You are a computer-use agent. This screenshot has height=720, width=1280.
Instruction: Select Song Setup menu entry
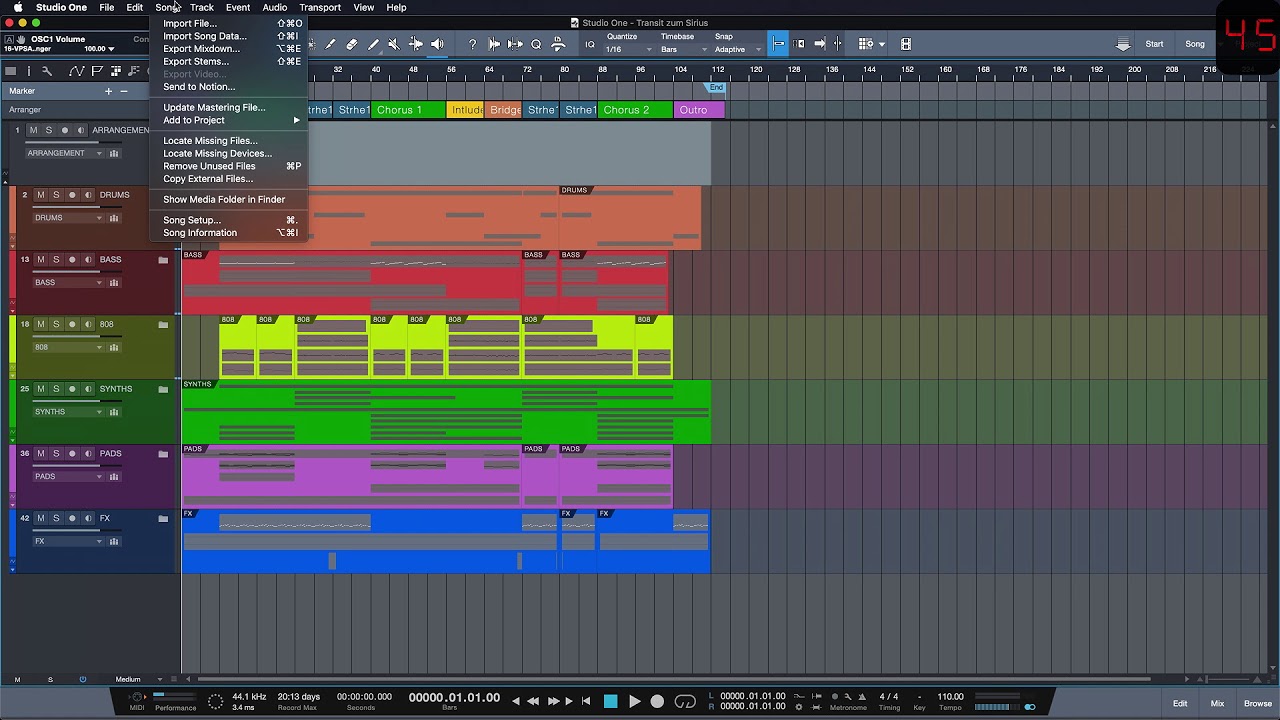229,220
